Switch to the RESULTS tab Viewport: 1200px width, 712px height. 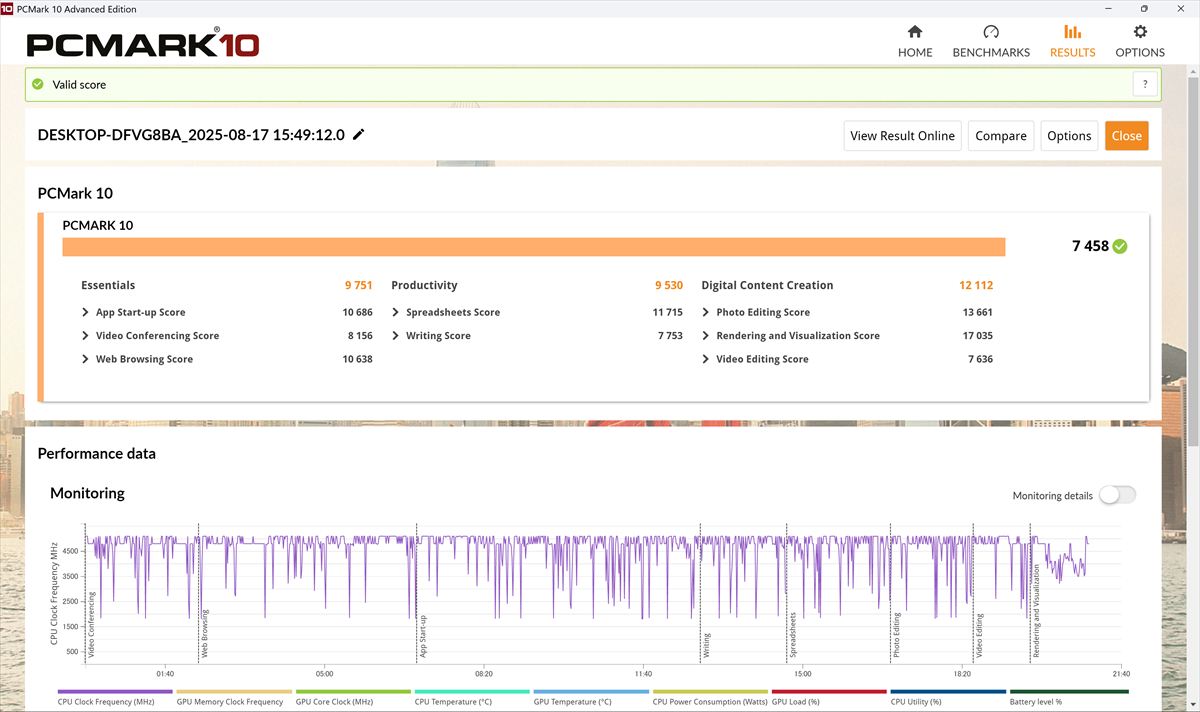coord(1073,41)
